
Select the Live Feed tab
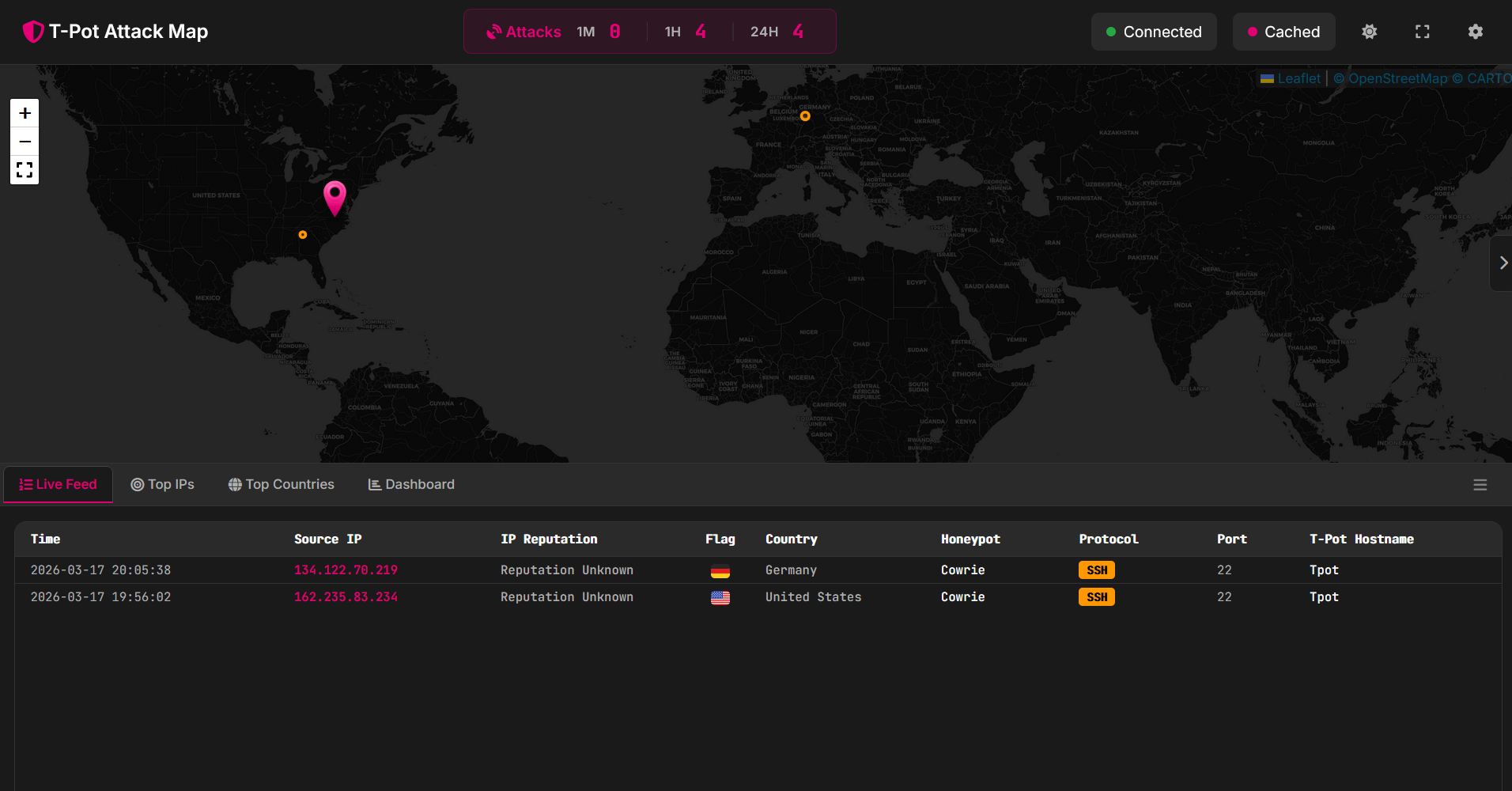point(58,484)
